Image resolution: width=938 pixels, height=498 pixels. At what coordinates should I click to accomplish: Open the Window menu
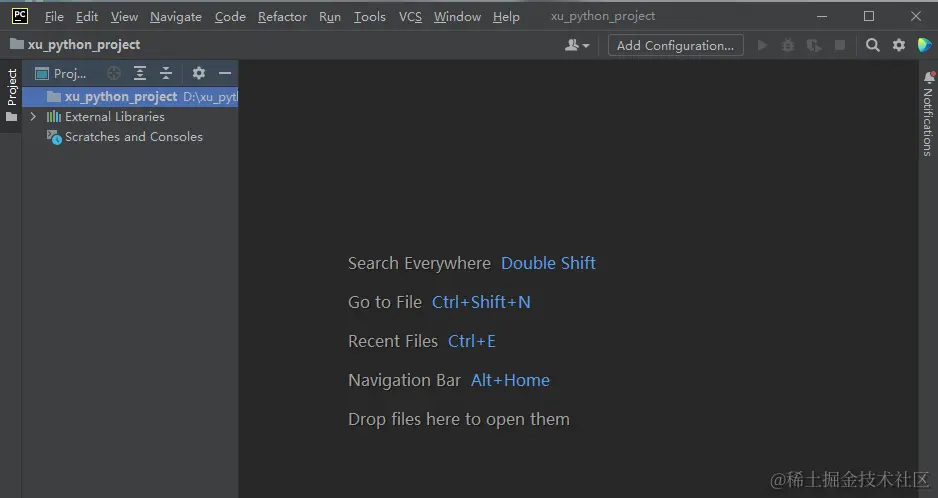[457, 17]
